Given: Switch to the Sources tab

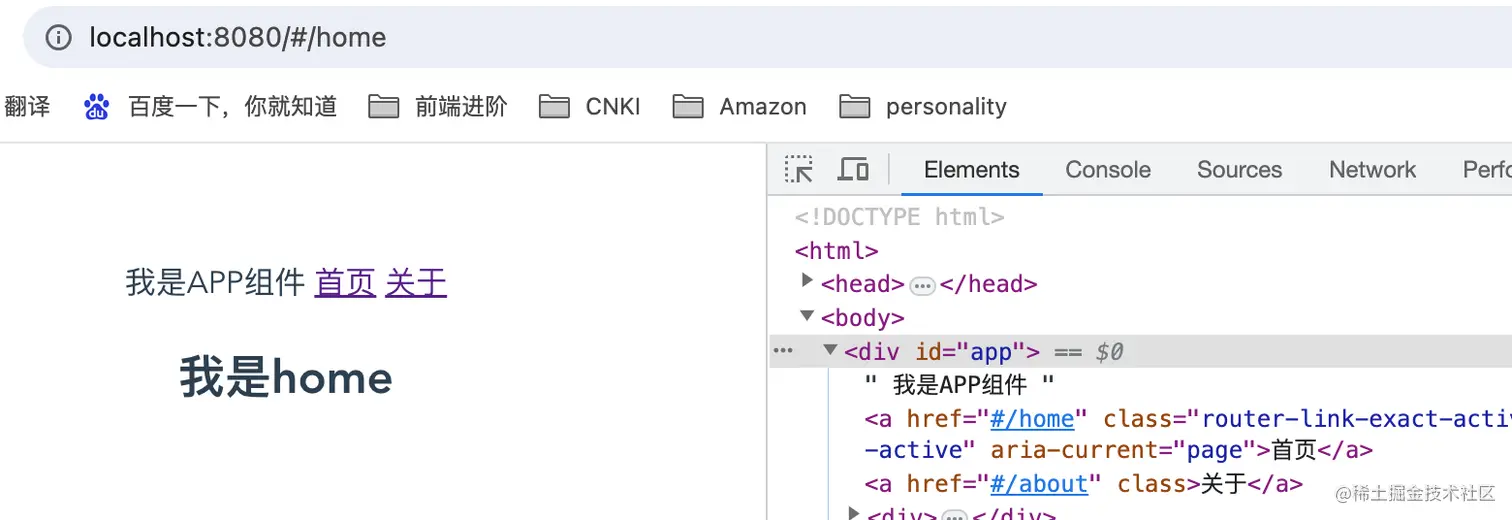Looking at the screenshot, I should tap(1239, 170).
